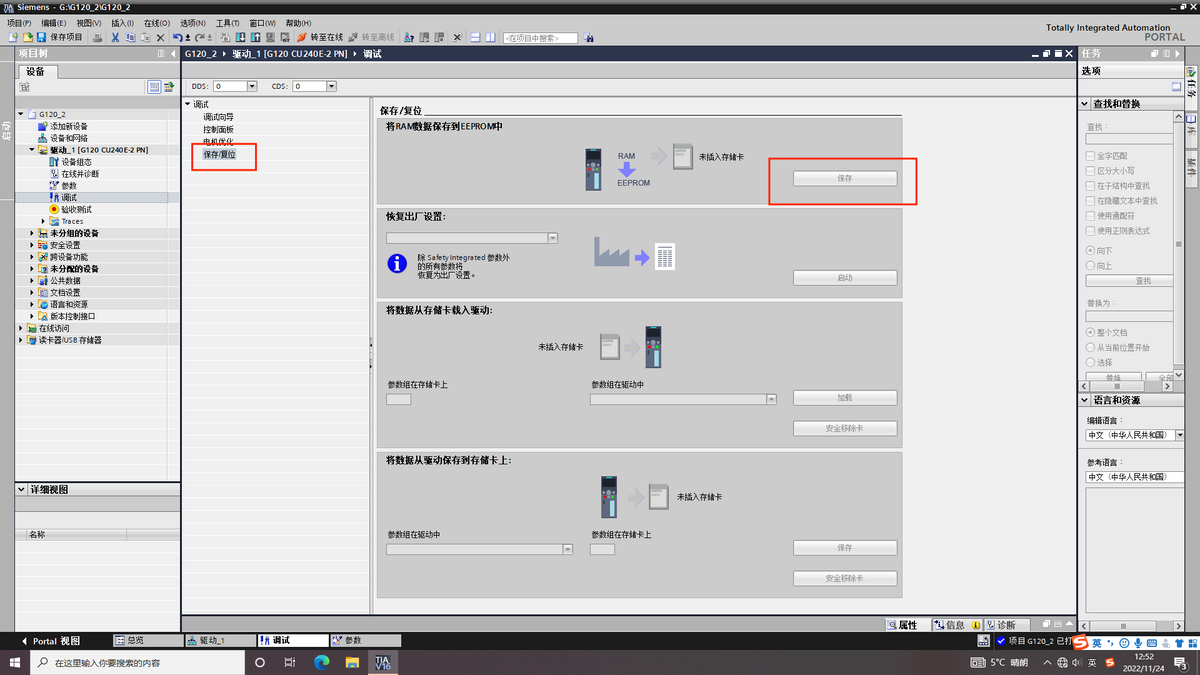This screenshot has width=1200, height=675.
Task: Click the undo arrow in toolbar
Action: coord(177,37)
